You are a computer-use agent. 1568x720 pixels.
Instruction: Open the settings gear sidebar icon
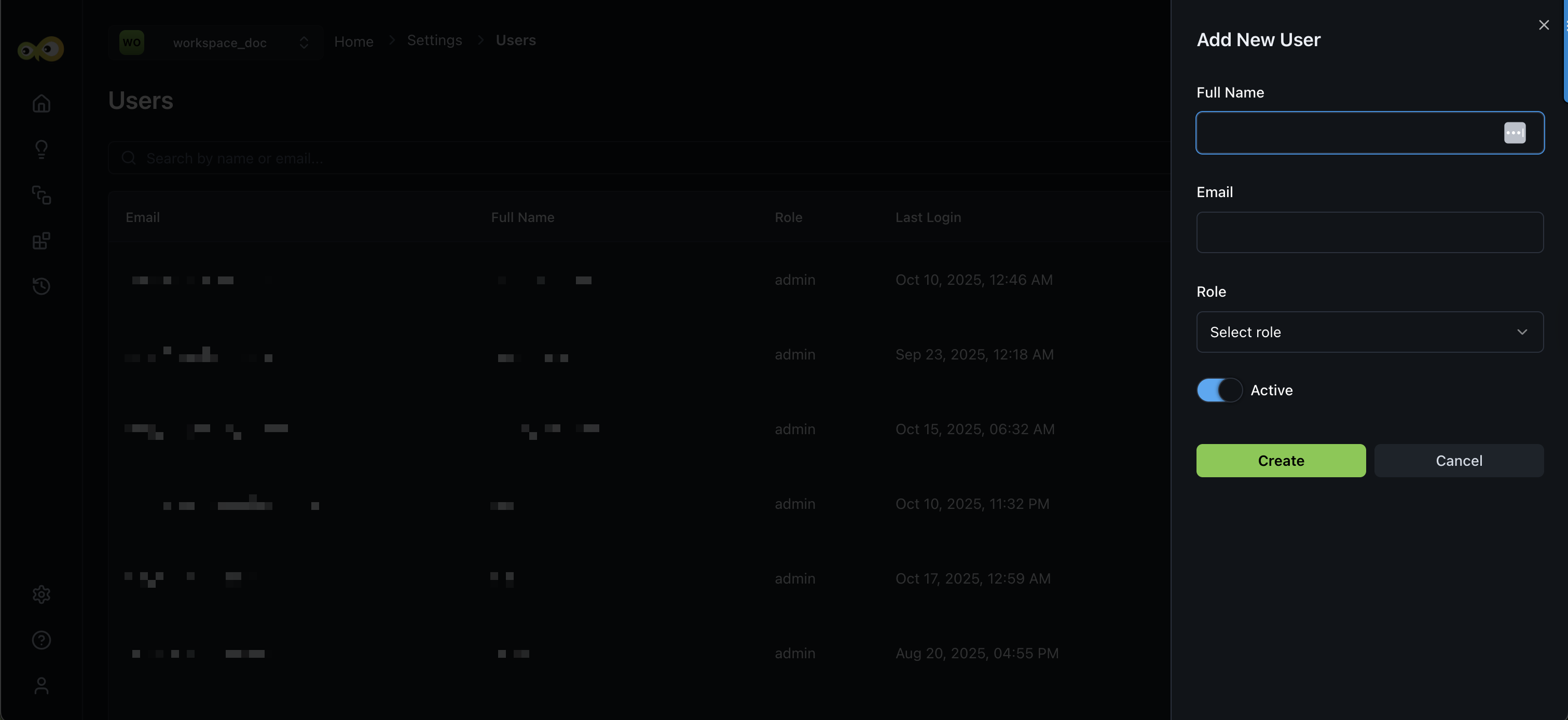[x=41, y=594]
